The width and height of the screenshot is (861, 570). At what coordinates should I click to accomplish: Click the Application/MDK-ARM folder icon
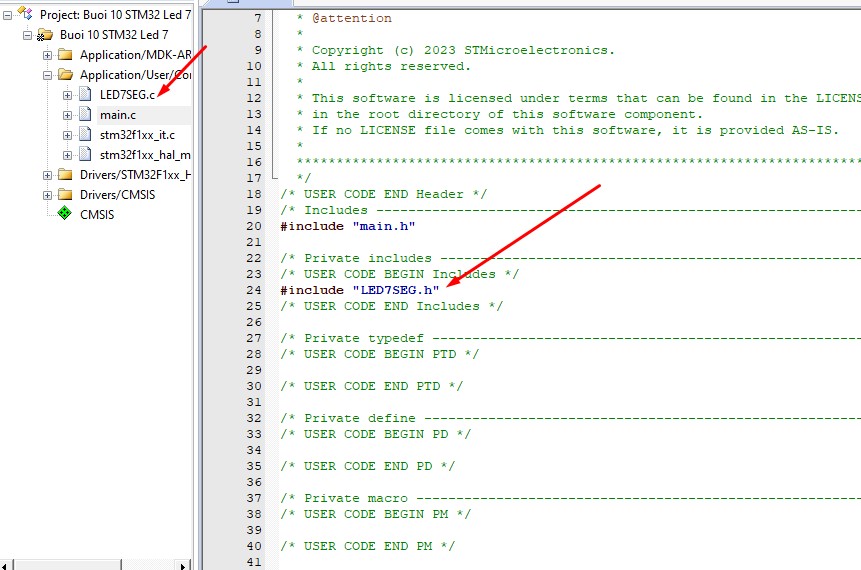65,55
